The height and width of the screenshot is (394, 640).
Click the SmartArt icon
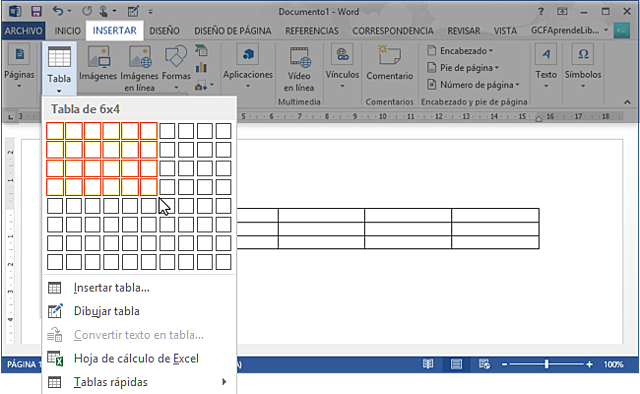coord(201,50)
